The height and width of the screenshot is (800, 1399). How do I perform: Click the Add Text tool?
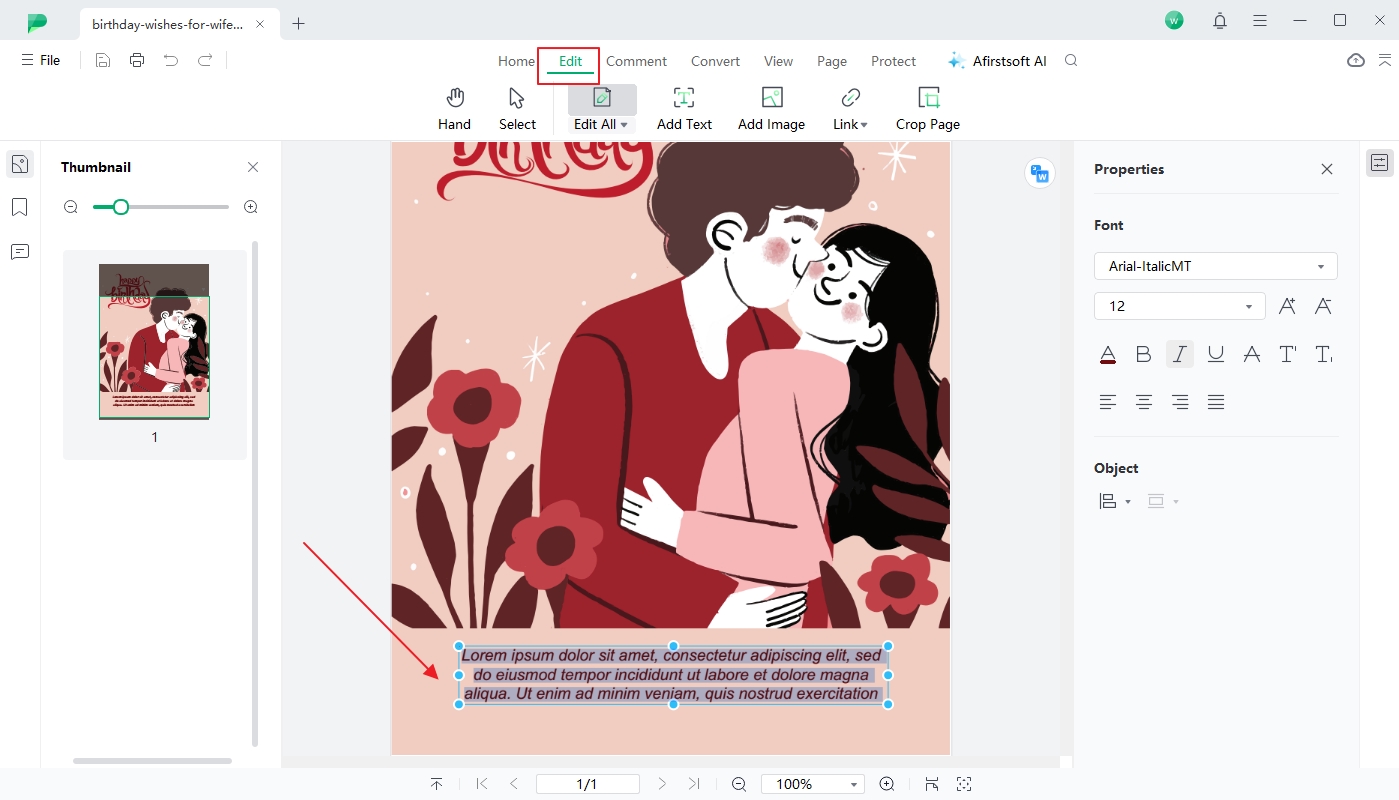(684, 109)
